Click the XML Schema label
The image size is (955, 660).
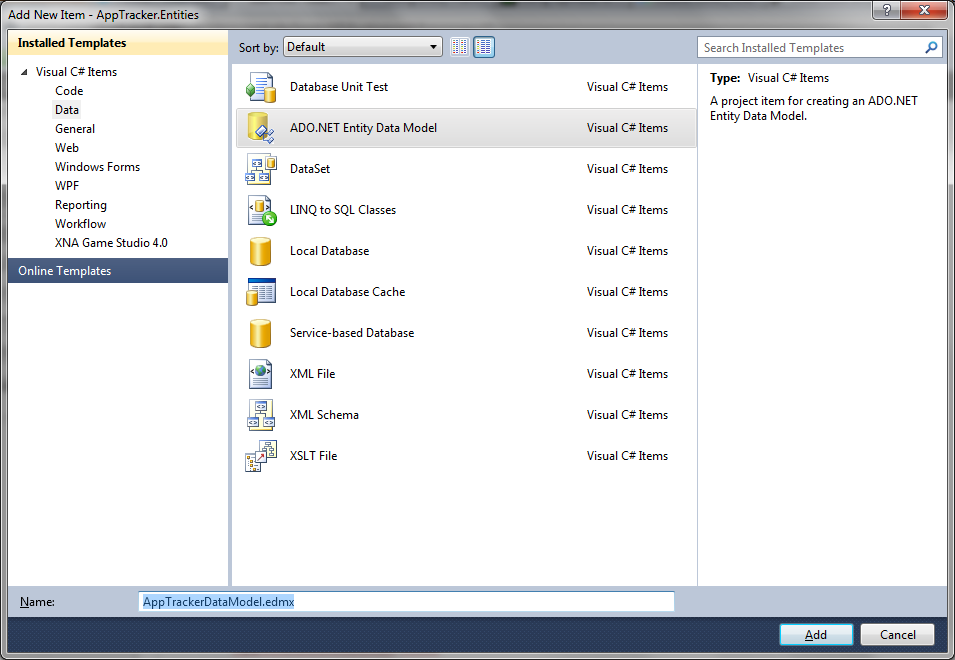coord(324,415)
